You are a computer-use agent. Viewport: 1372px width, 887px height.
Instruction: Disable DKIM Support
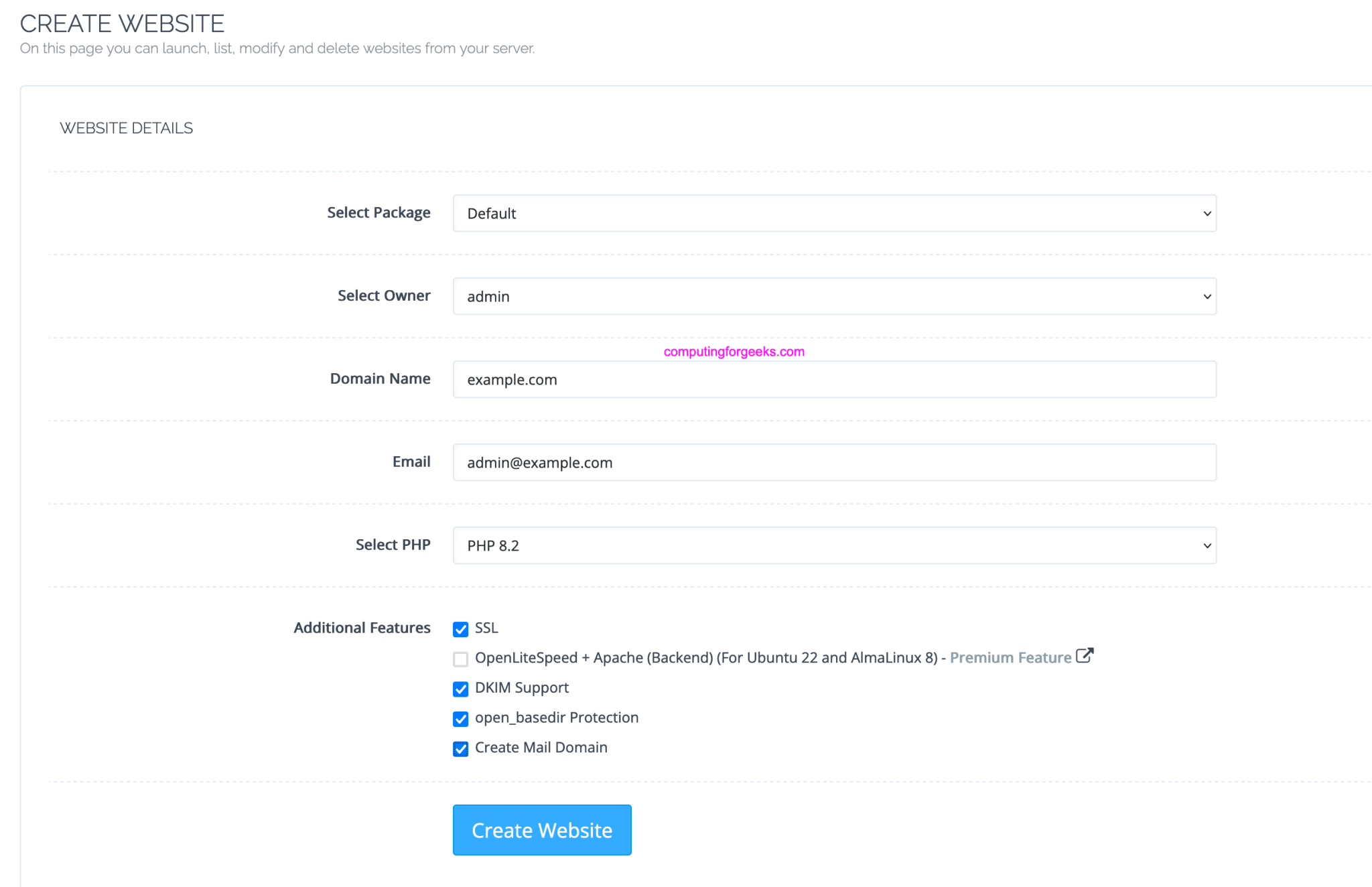coord(460,689)
